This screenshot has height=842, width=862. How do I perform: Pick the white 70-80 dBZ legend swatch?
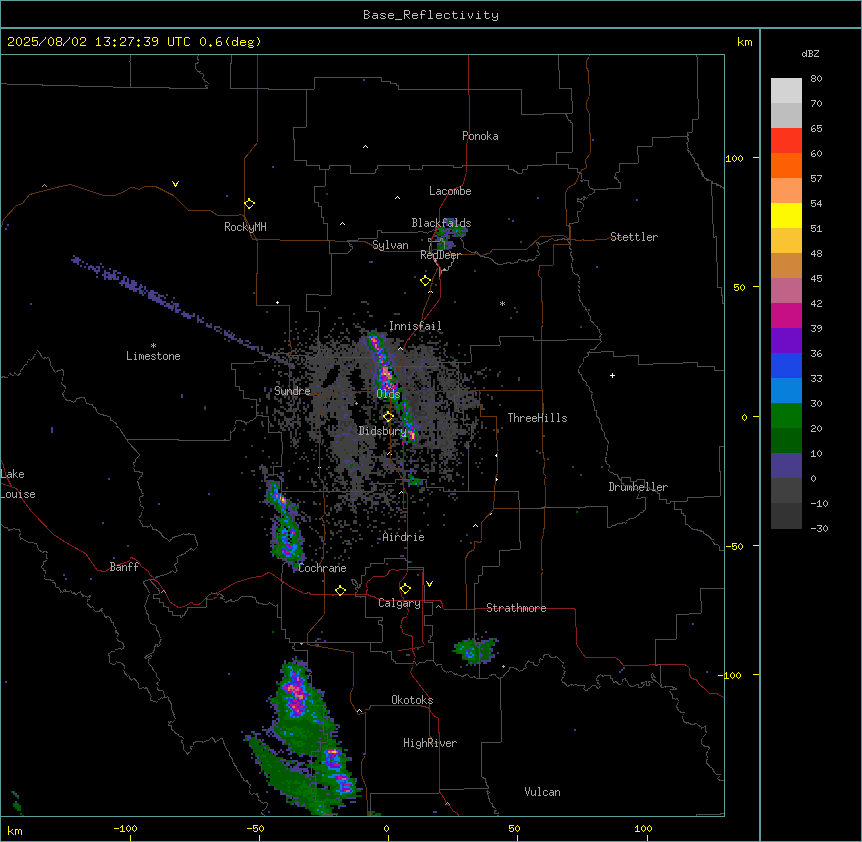tap(786, 91)
